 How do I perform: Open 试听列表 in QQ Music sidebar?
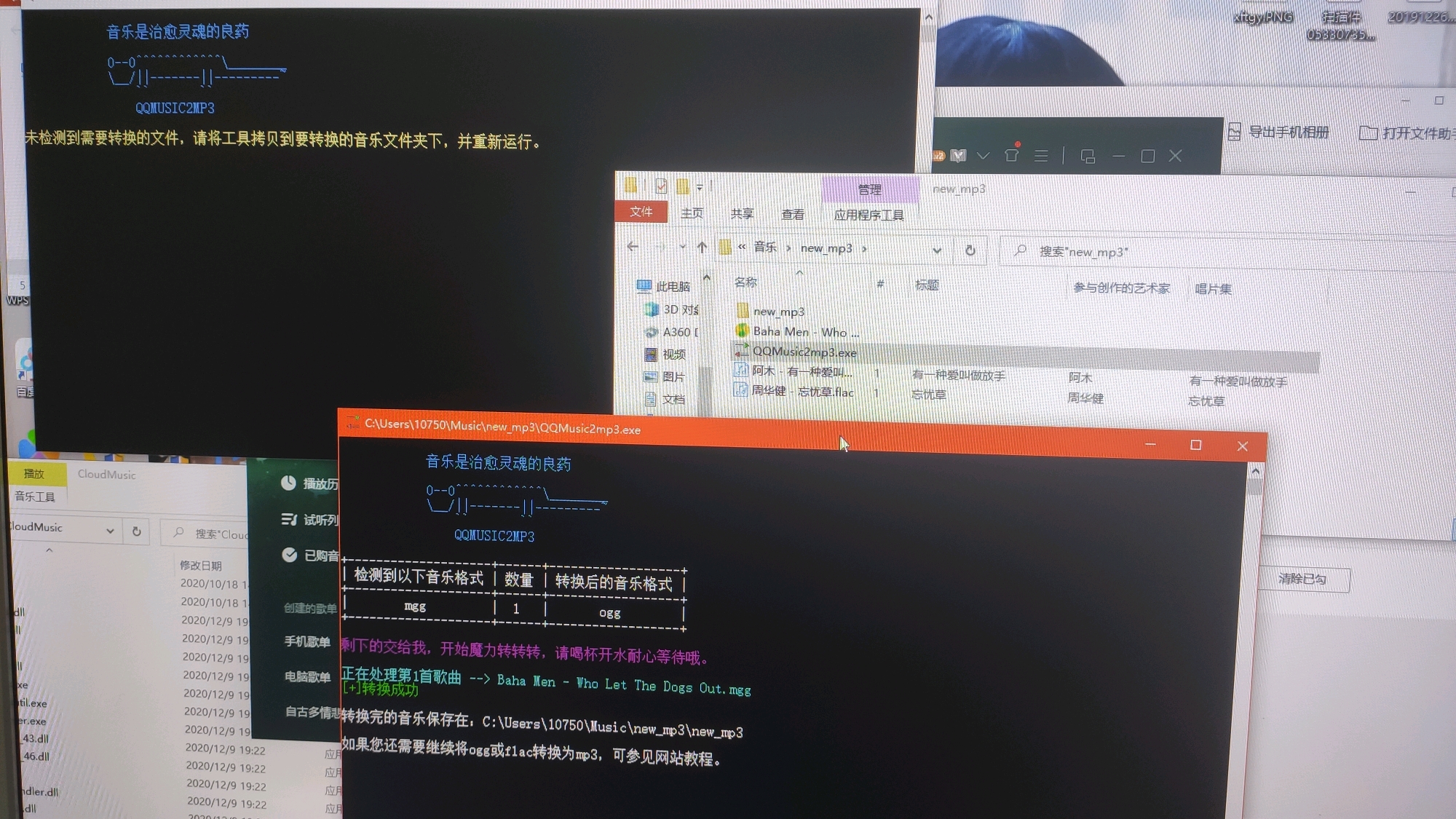pyautogui.click(x=309, y=519)
